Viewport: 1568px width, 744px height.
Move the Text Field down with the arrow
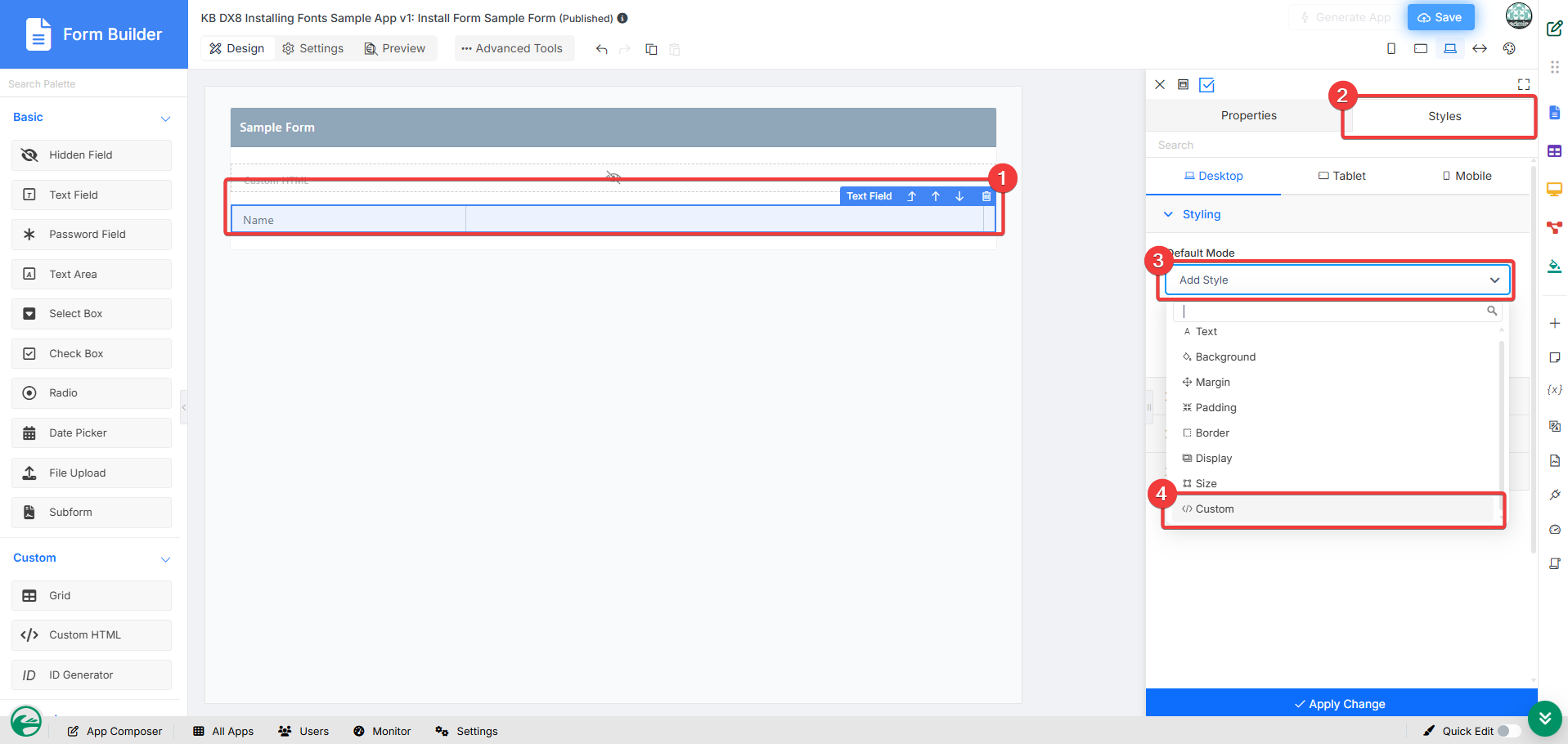point(959,196)
